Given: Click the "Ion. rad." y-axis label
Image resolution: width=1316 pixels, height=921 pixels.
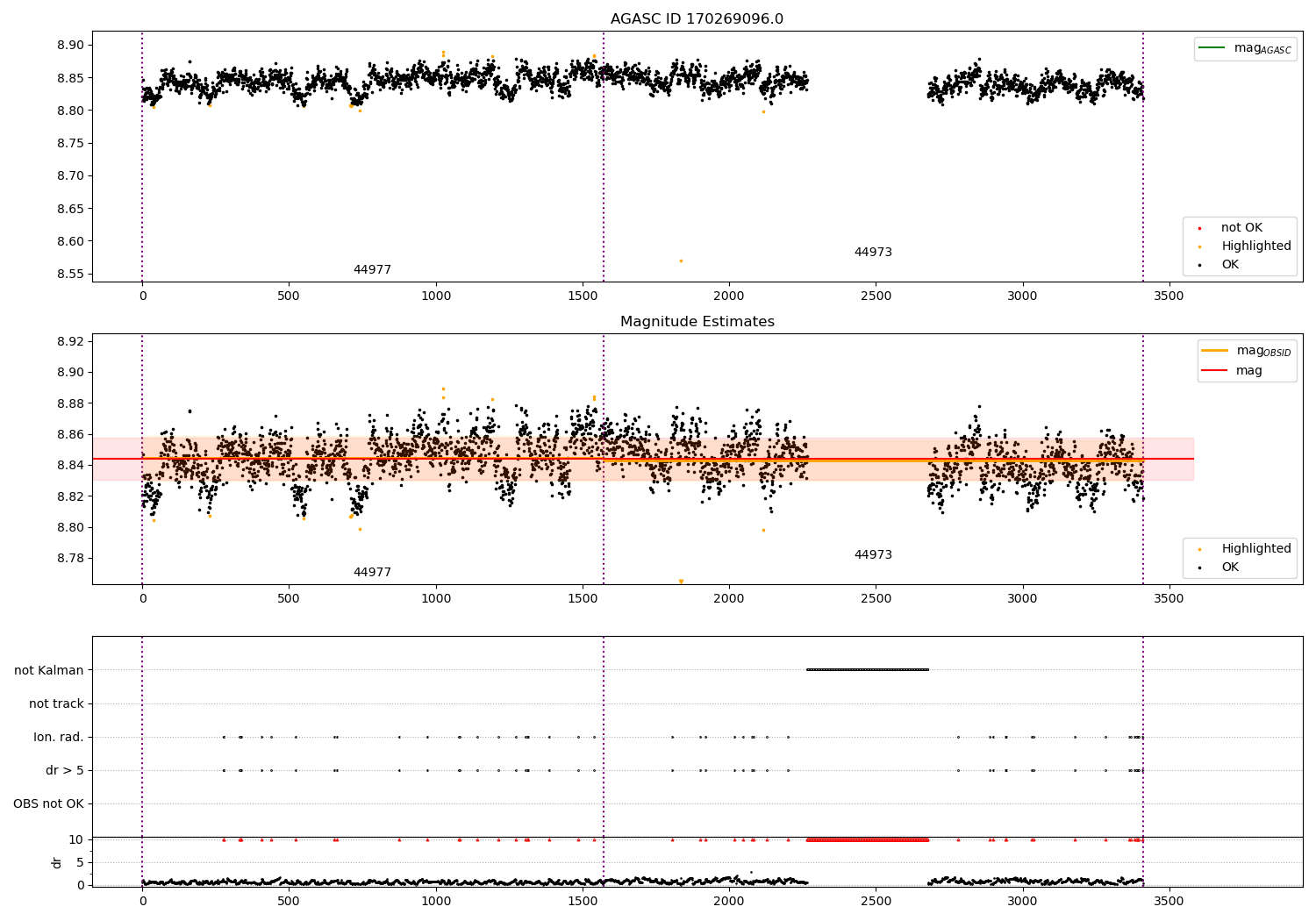Looking at the screenshot, I should pyautogui.click(x=59, y=738).
